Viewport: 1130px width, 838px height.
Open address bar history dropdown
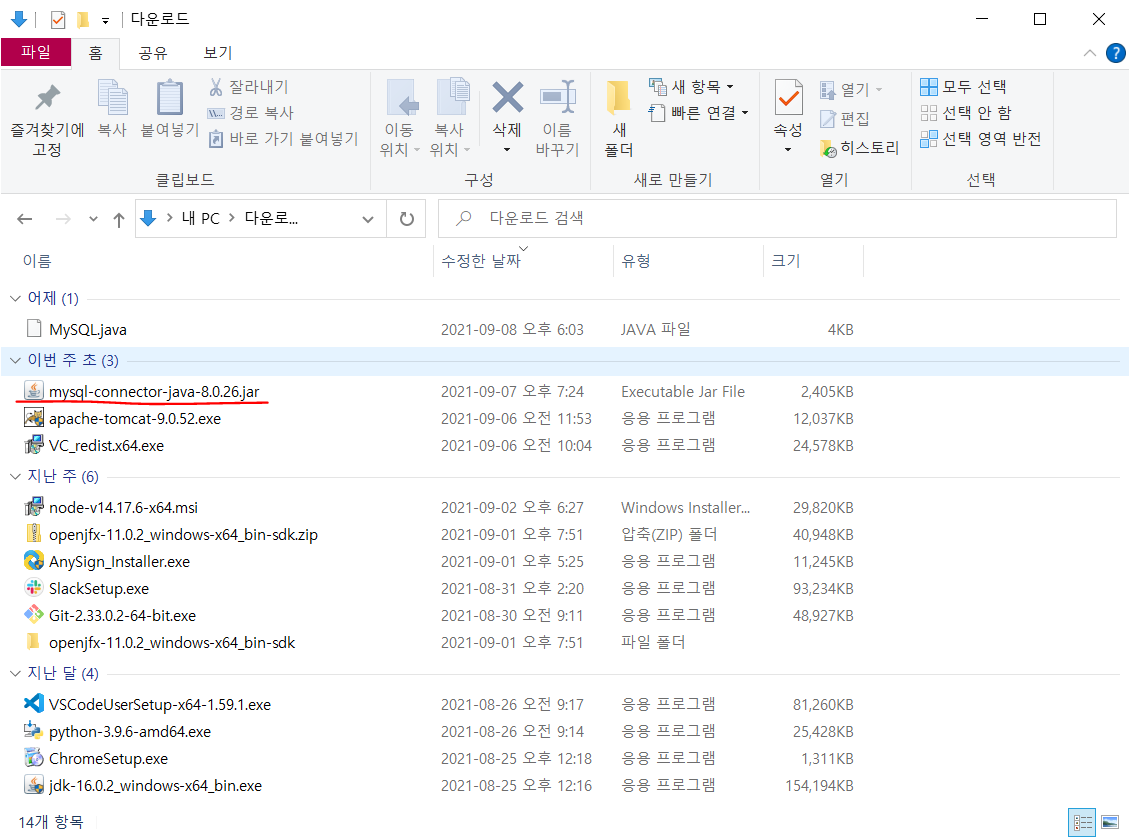(368, 219)
